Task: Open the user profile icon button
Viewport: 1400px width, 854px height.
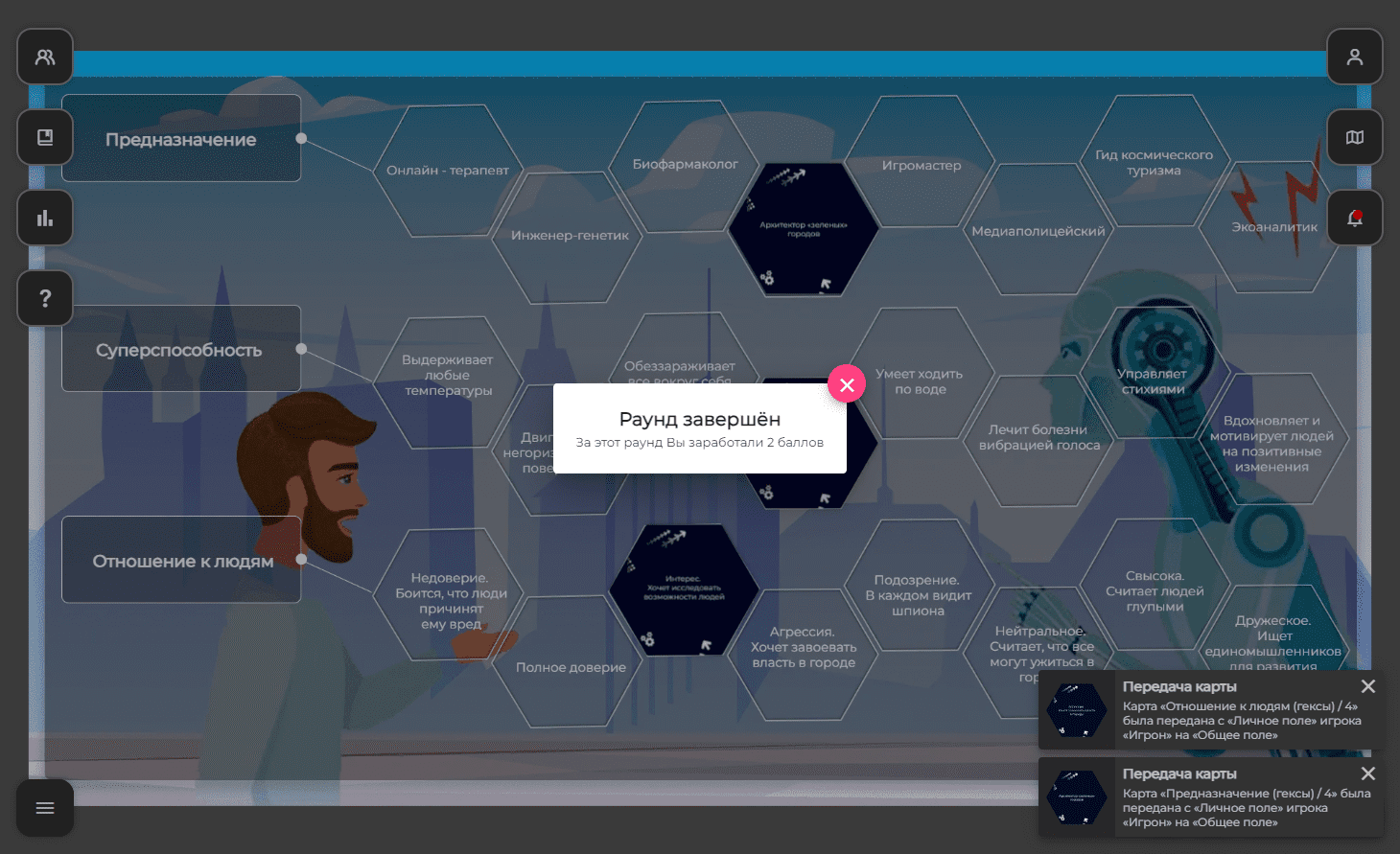Action: 1355,57
